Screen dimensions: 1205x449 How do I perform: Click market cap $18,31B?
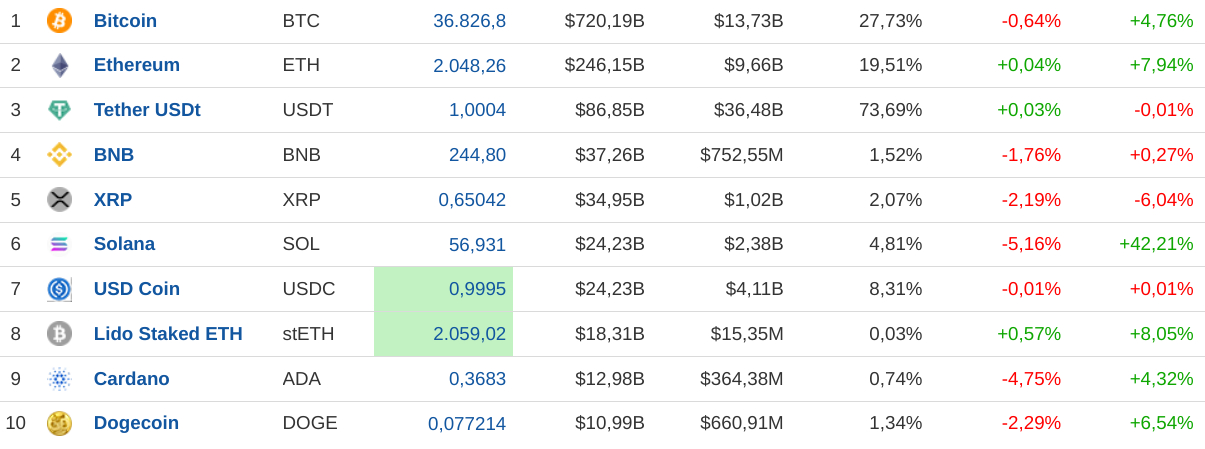[x=610, y=334]
